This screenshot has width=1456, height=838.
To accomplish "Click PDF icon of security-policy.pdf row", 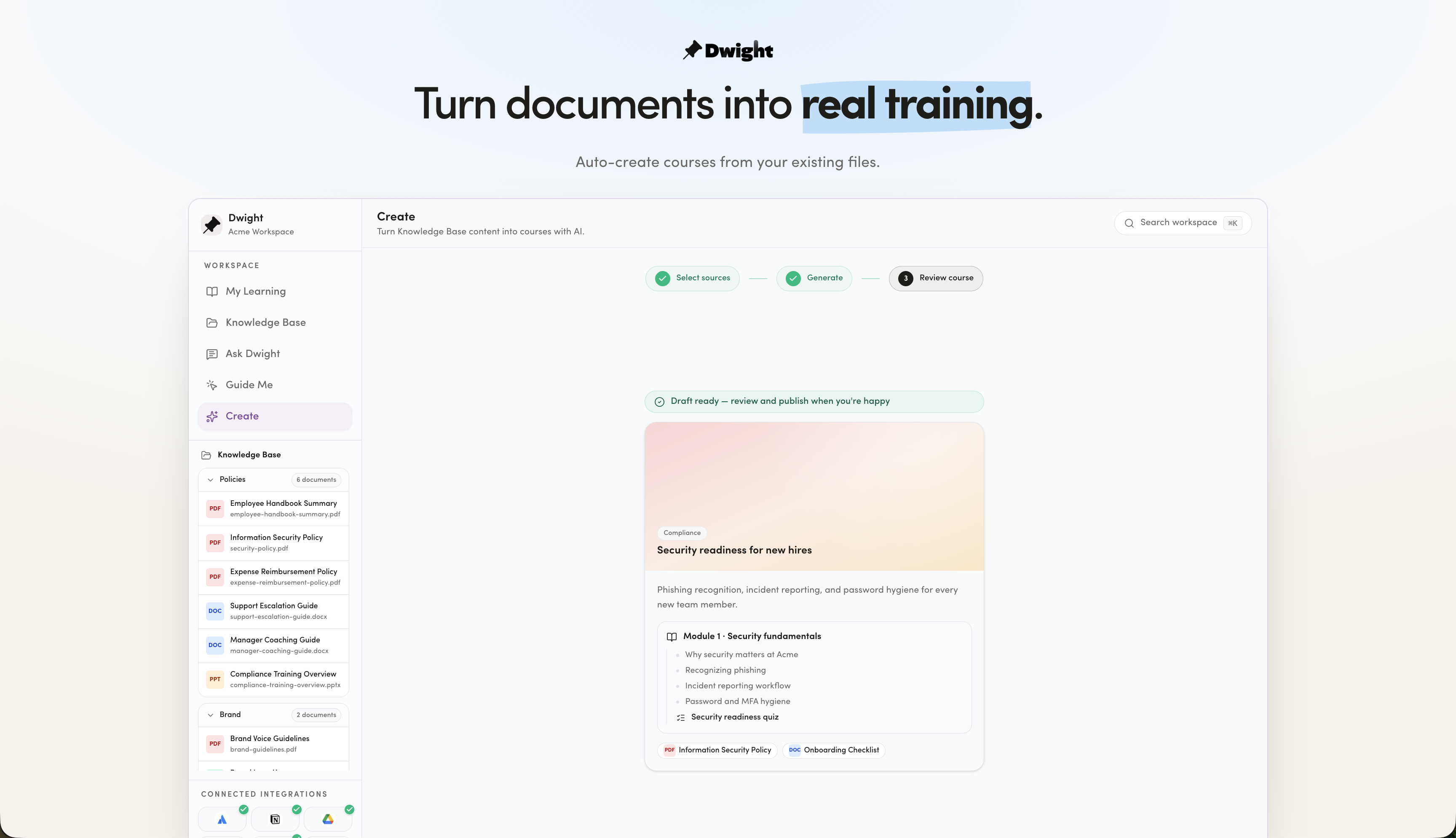I will (215, 543).
